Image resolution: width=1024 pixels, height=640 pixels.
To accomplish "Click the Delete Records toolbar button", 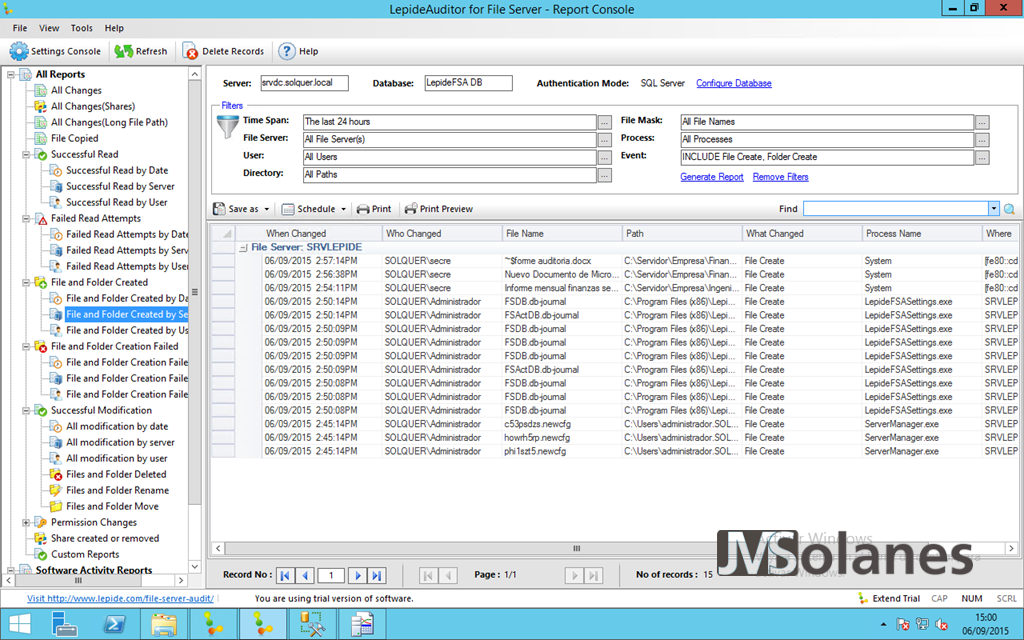I will 223,51.
